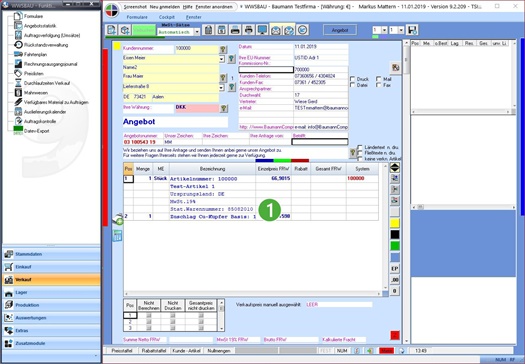
Task: Select the yellow color swatch beside table
Action: click(x=395, y=223)
